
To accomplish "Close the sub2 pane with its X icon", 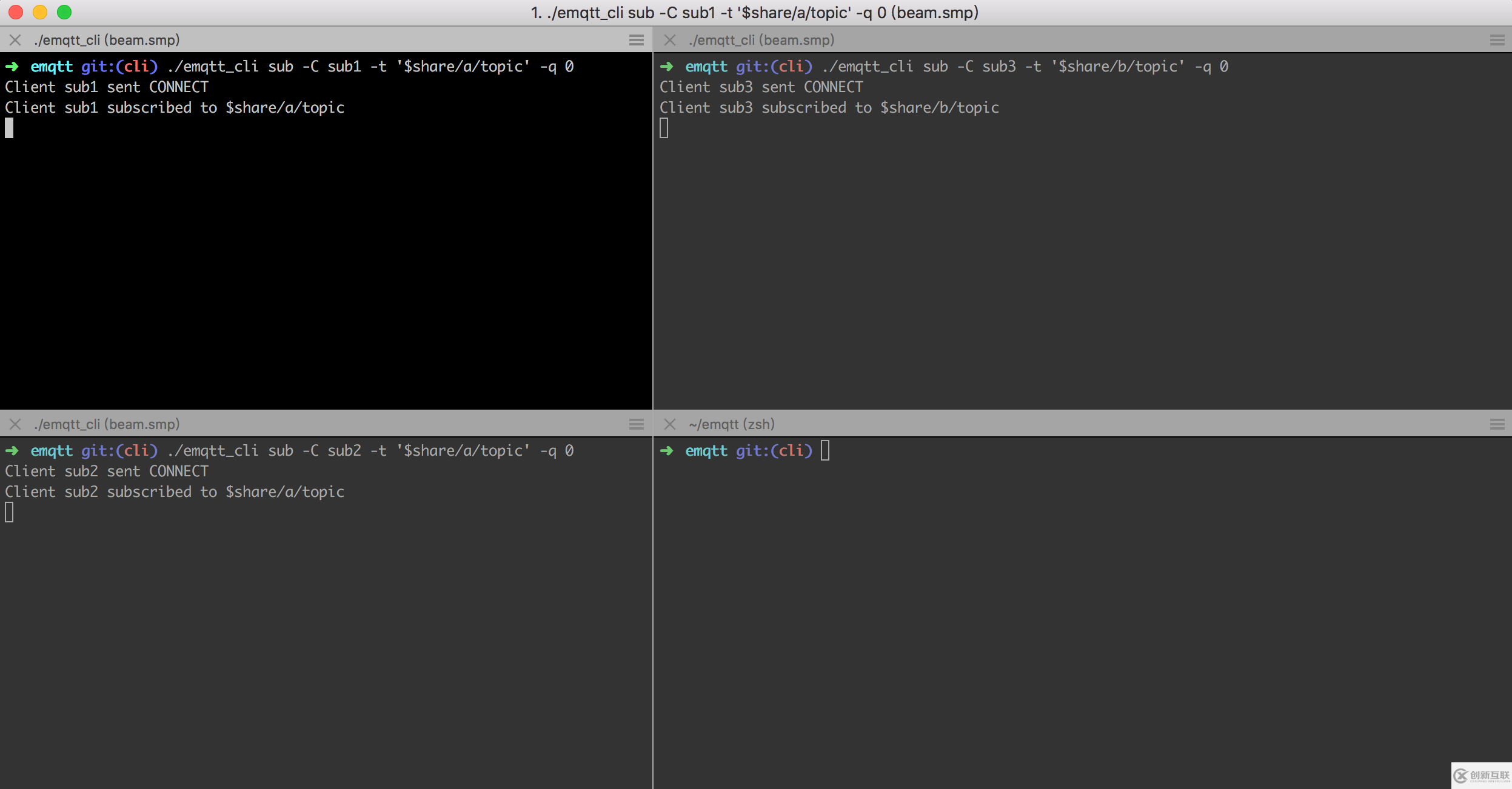I will coord(16,424).
